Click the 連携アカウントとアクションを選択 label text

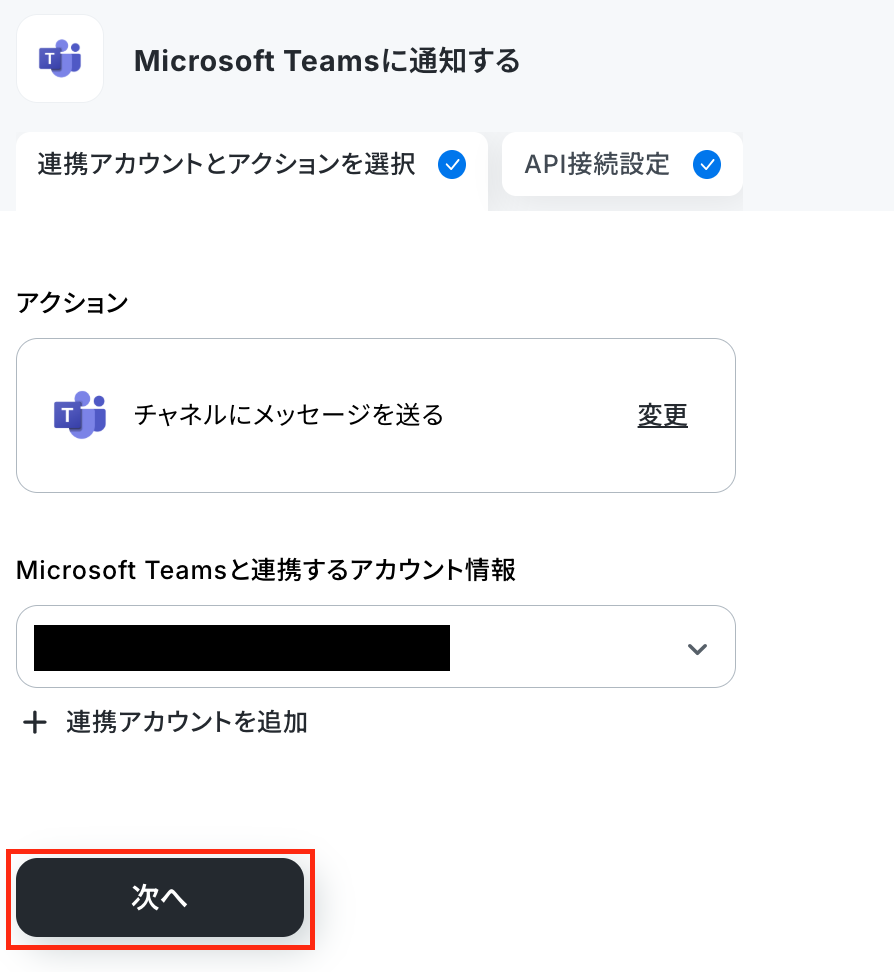[226, 165]
